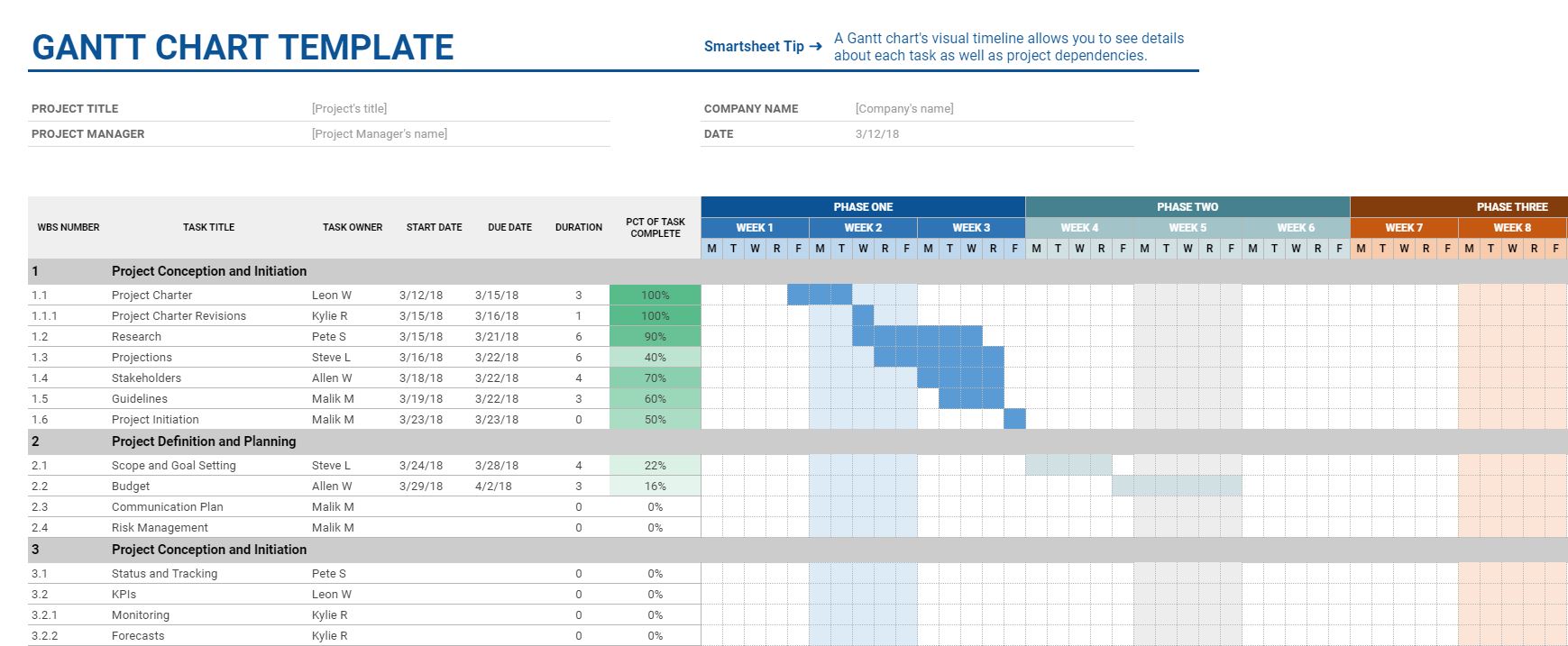Click the START DATE column header
The height and width of the screenshot is (646, 1568).
tap(434, 228)
